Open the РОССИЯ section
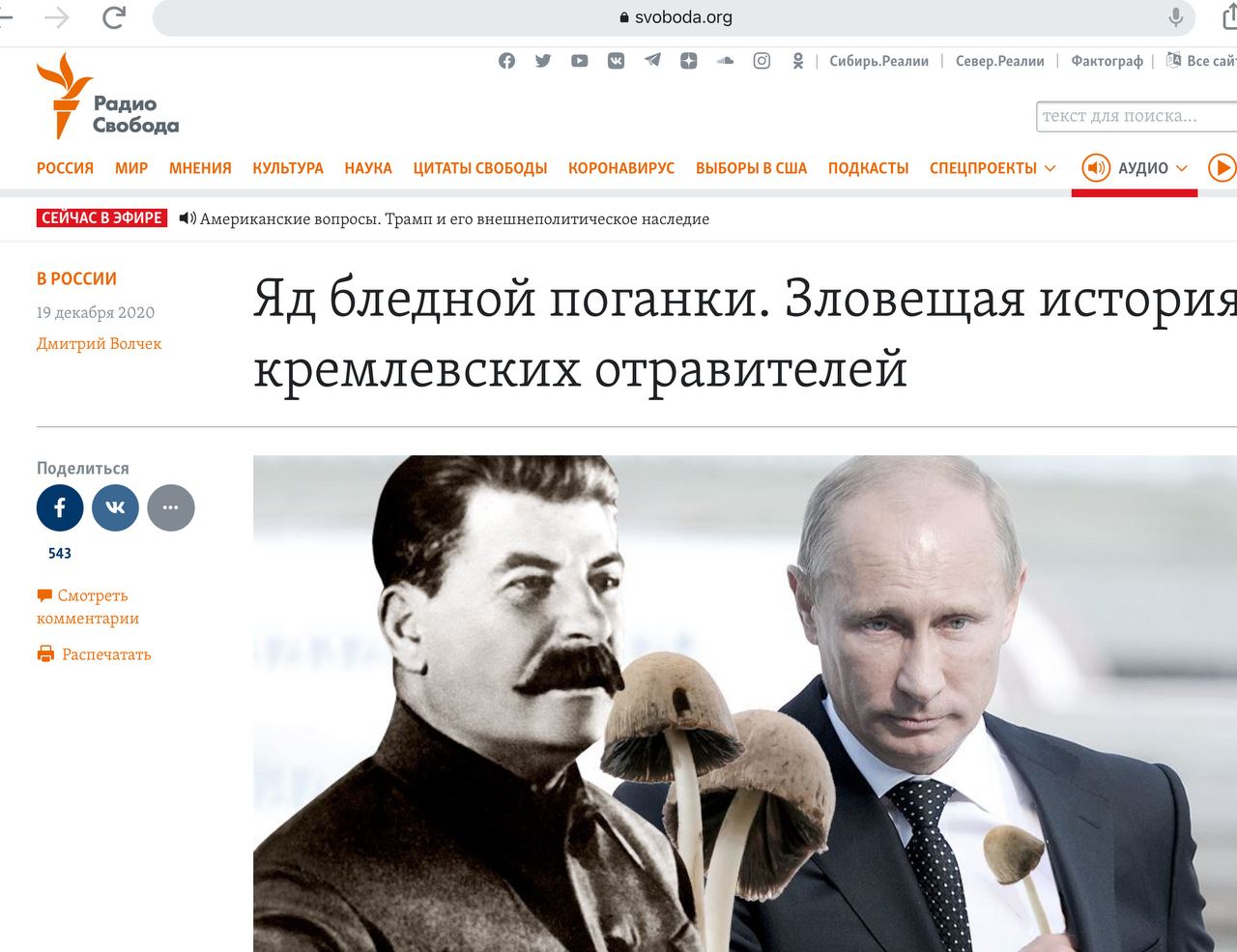This screenshot has width=1237, height=952. (x=65, y=168)
